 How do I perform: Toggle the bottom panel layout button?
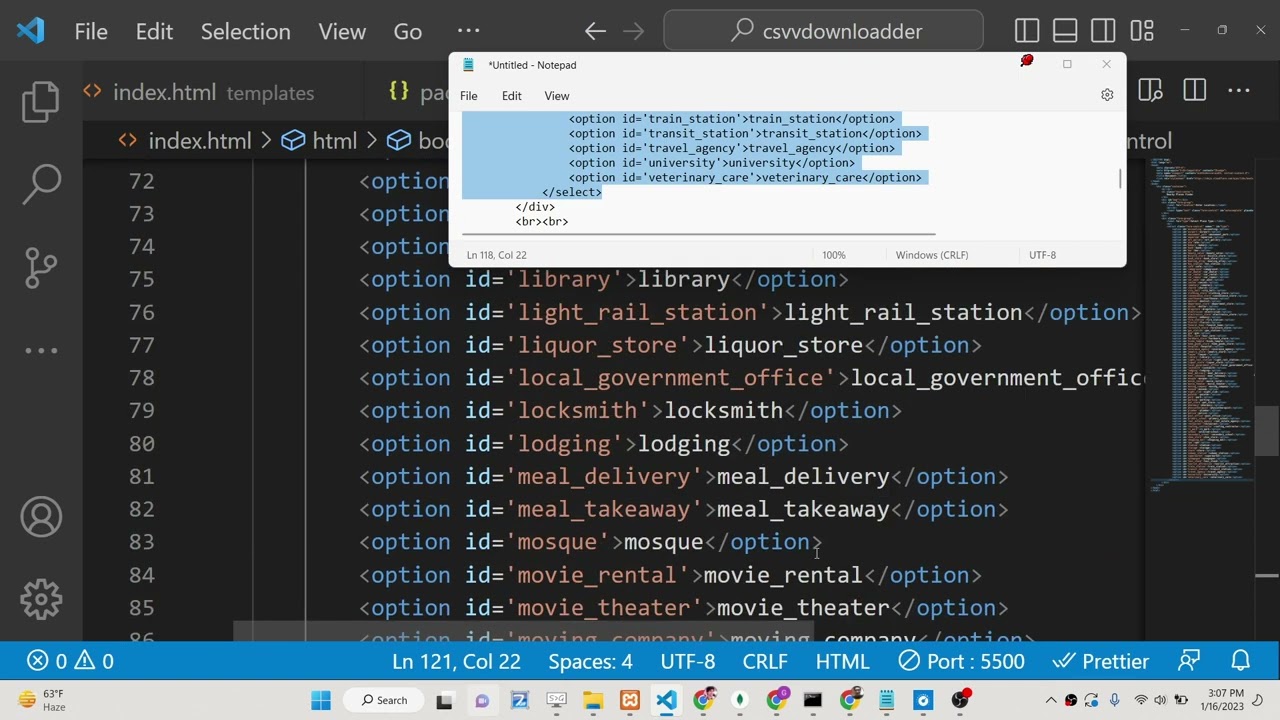click(1065, 31)
